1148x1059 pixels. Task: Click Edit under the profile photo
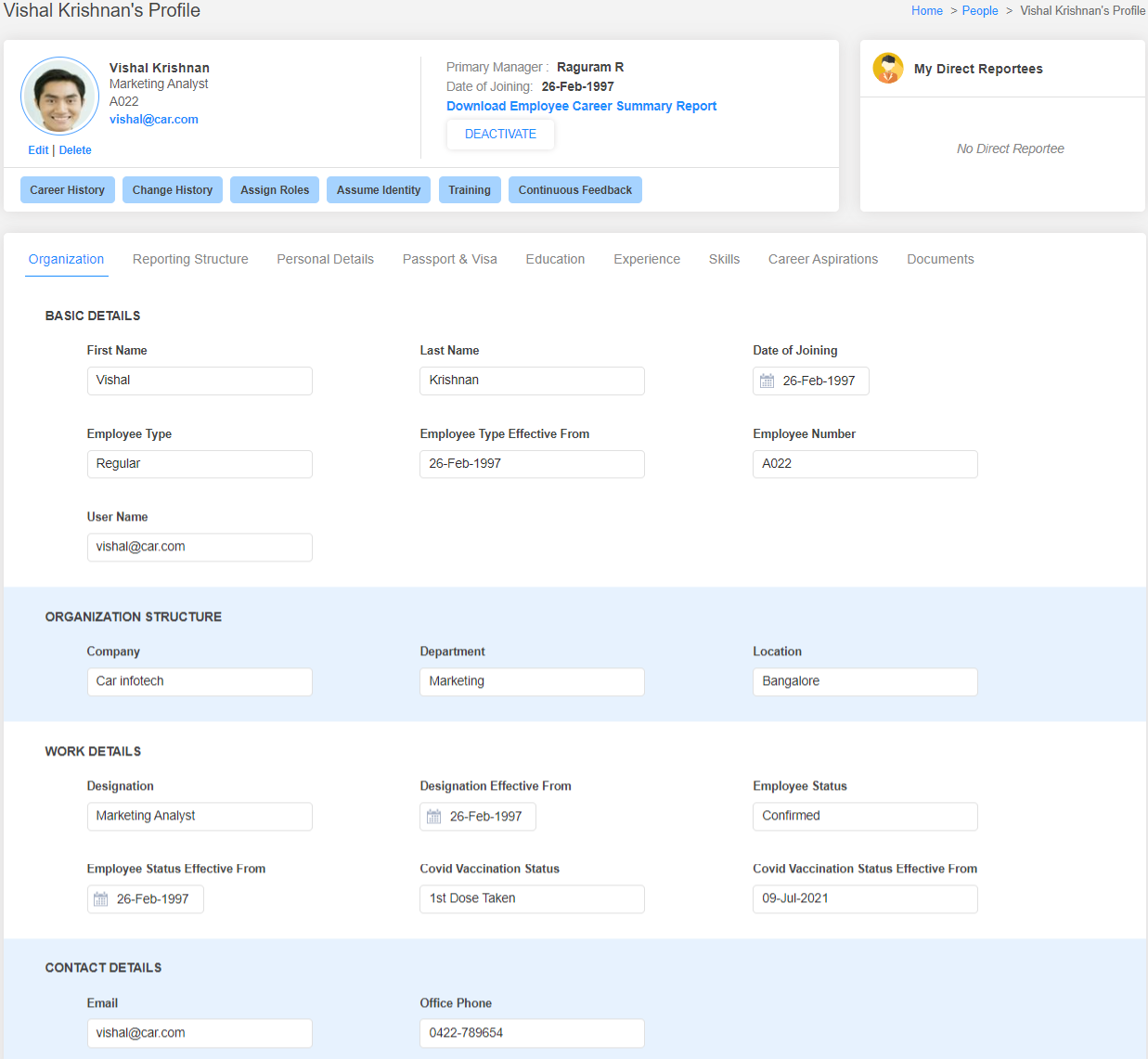(x=38, y=149)
